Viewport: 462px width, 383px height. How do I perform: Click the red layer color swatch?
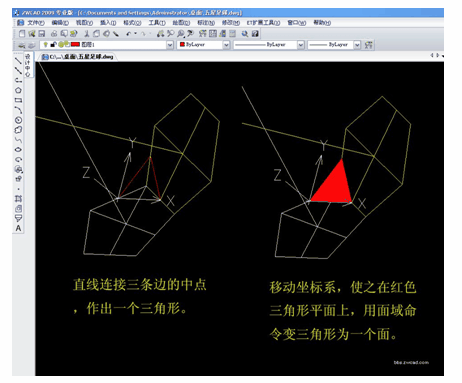pyautogui.click(x=75, y=44)
